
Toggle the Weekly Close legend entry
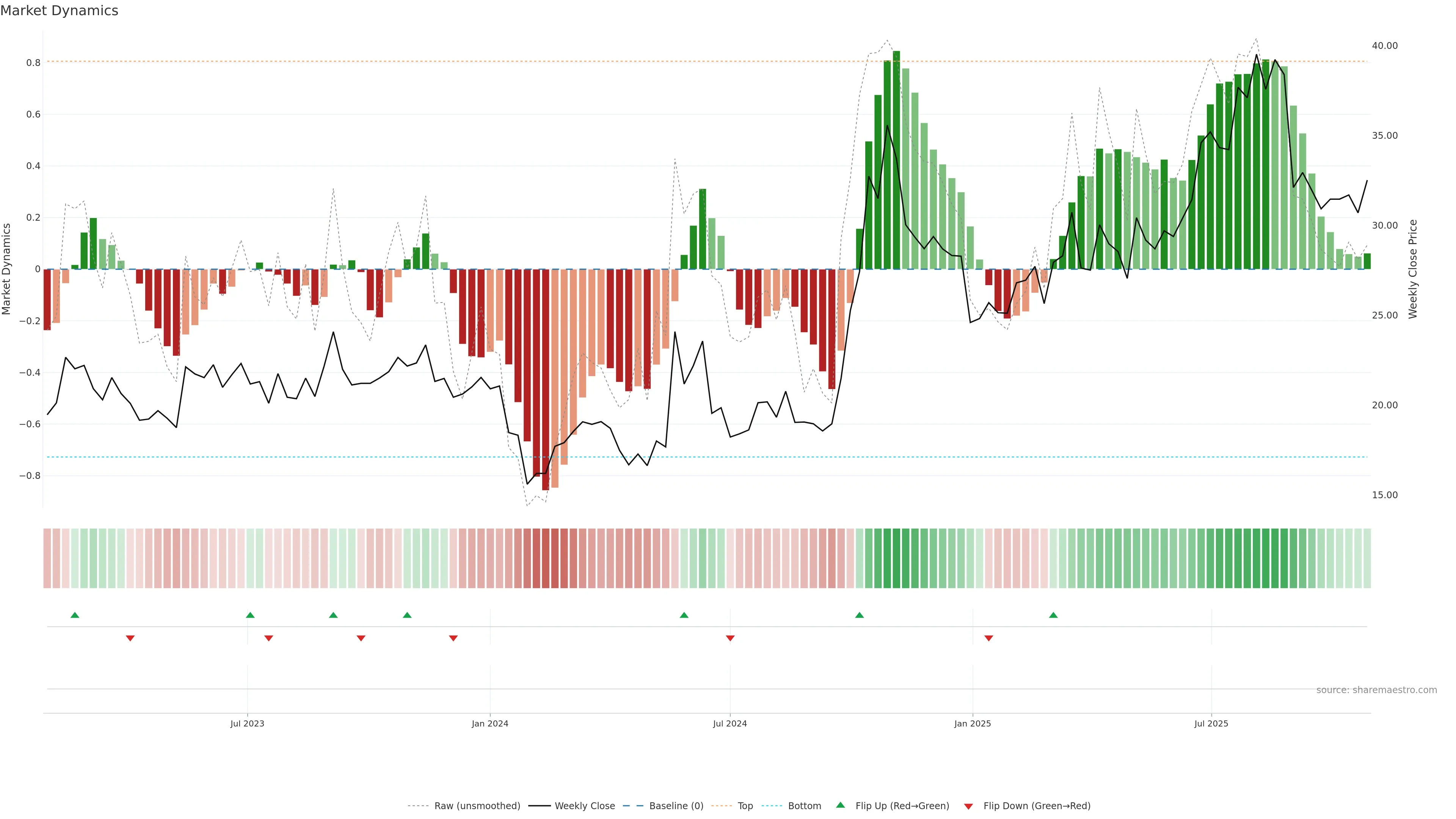pos(584,806)
